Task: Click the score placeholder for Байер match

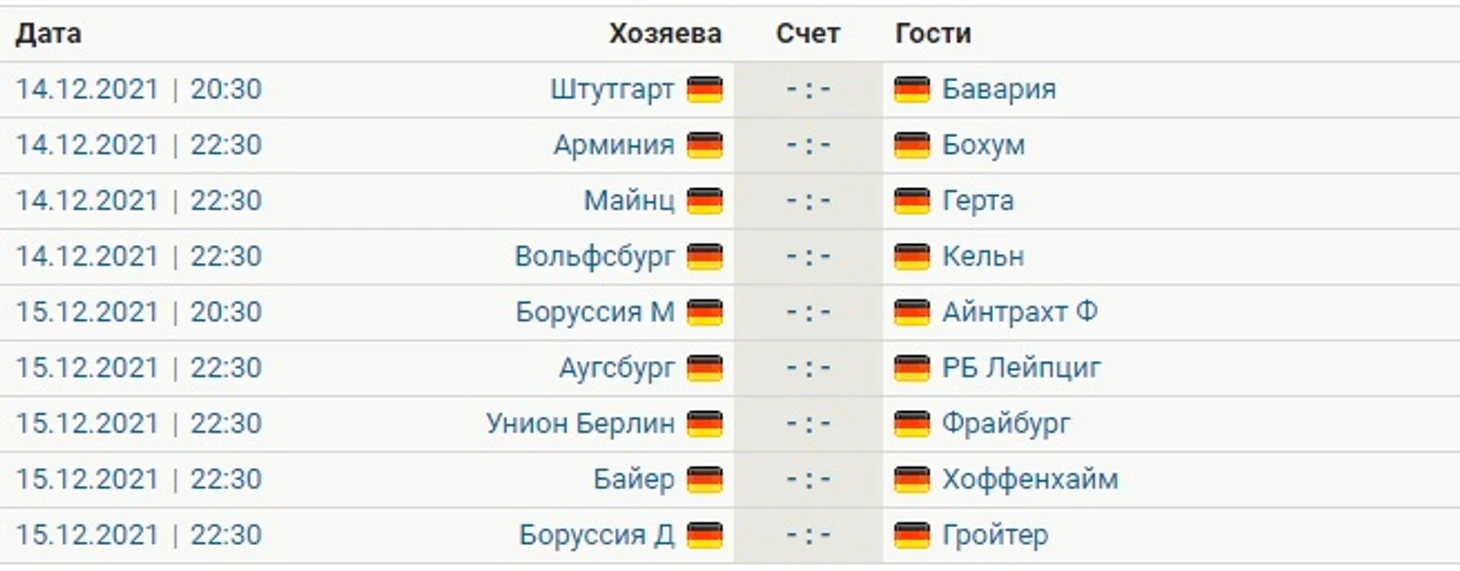Action: coord(808,480)
